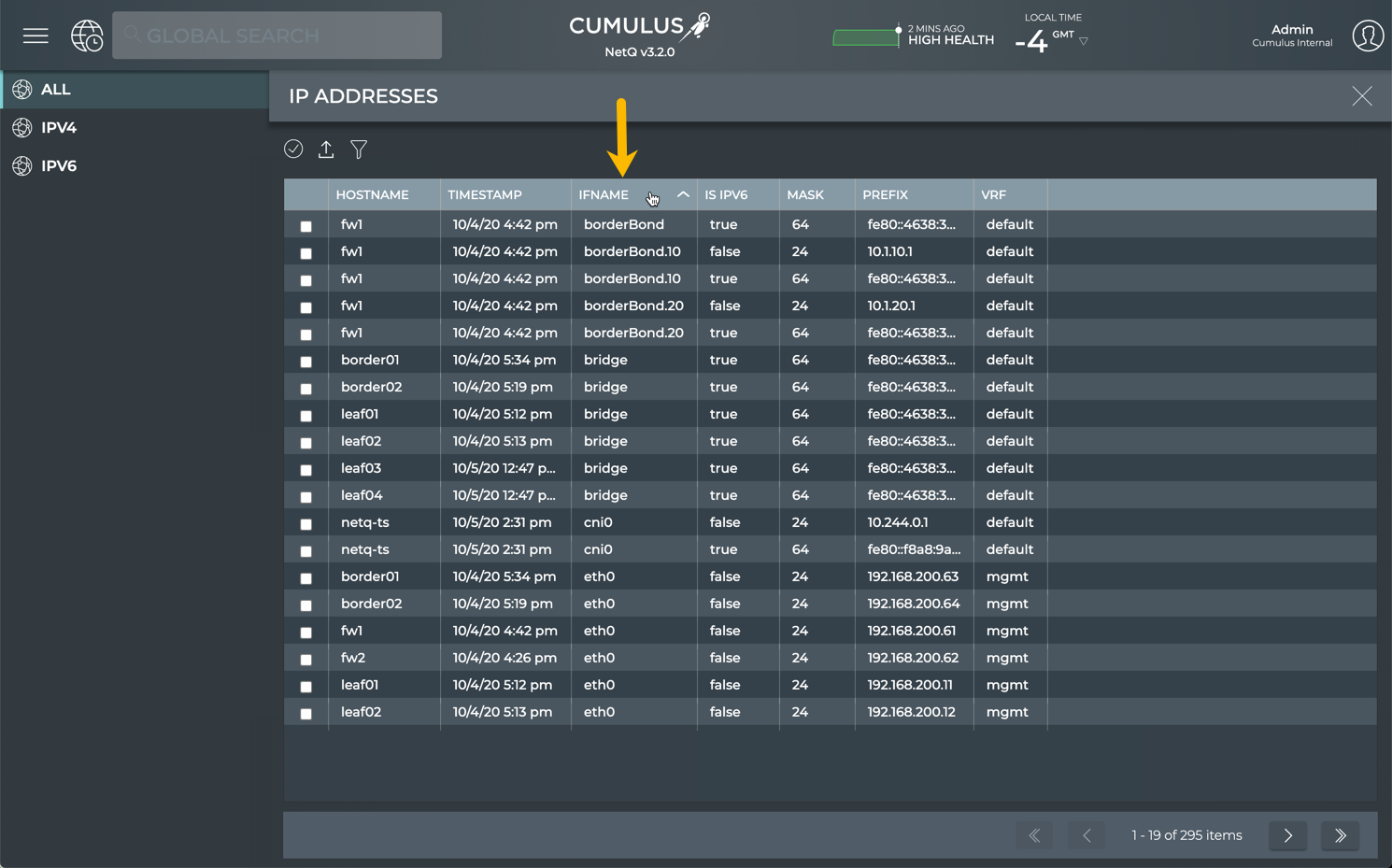Click the PREFIX column header
The image size is (1392, 868).
[x=886, y=194]
